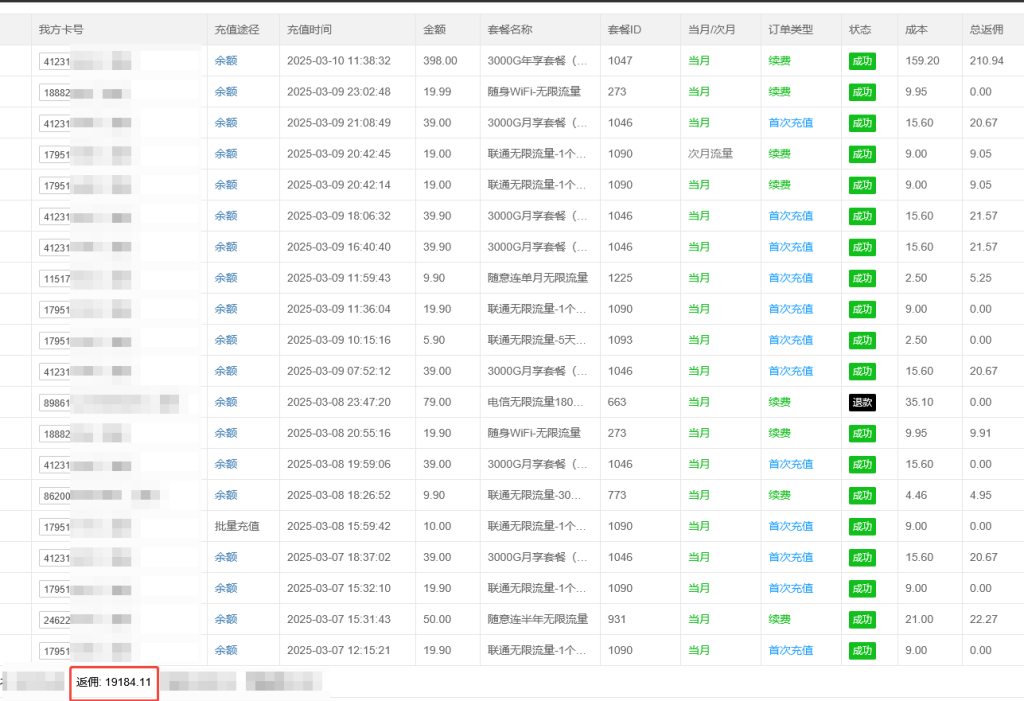This screenshot has height=701, width=1024.
Task: Click the 次月流量 cell
Action: click(711, 154)
